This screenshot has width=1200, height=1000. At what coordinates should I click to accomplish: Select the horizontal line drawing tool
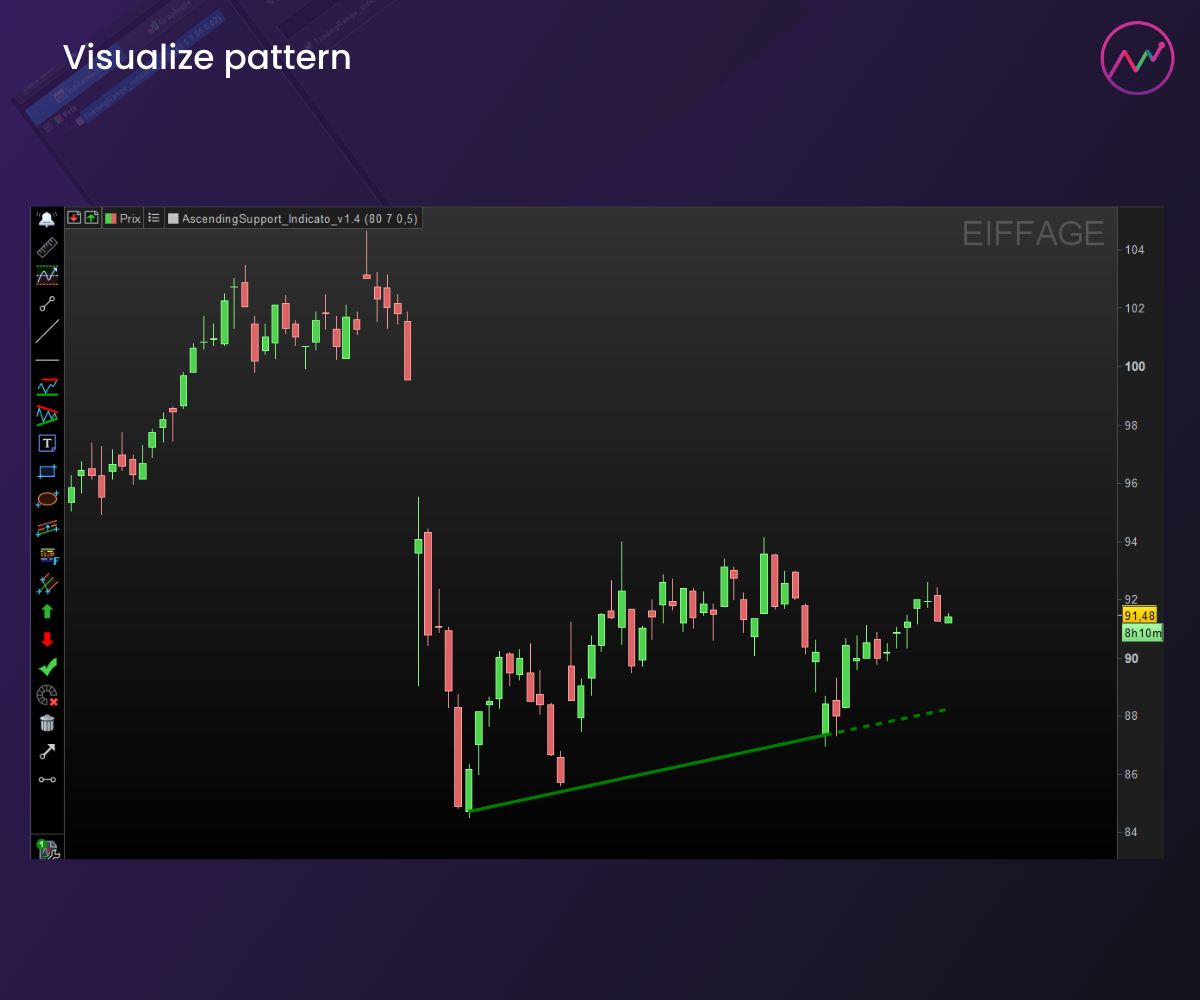click(47, 359)
